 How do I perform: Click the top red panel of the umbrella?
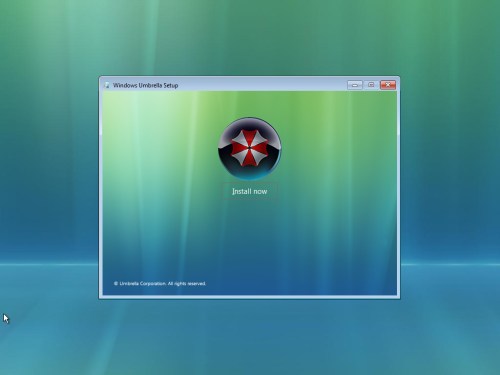pos(249,137)
